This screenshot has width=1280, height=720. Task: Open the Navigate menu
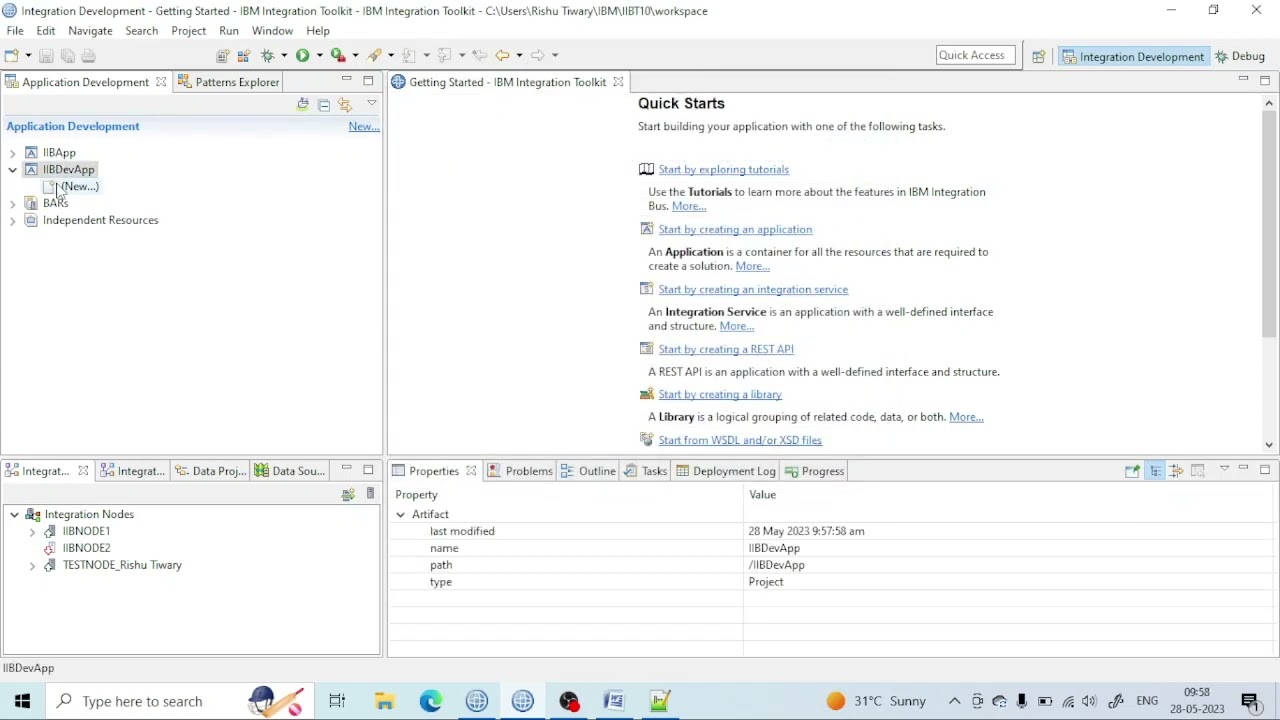tap(90, 31)
